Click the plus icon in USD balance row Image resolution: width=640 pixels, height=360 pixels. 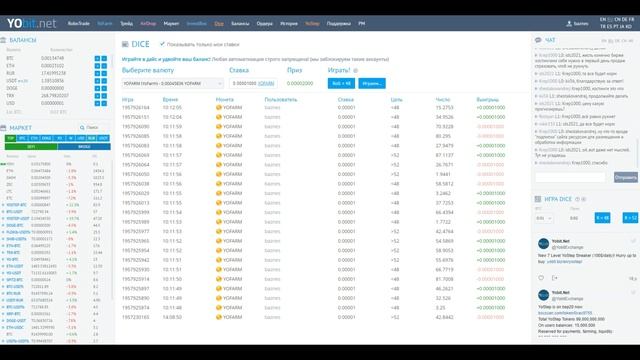pyautogui.click(x=97, y=103)
